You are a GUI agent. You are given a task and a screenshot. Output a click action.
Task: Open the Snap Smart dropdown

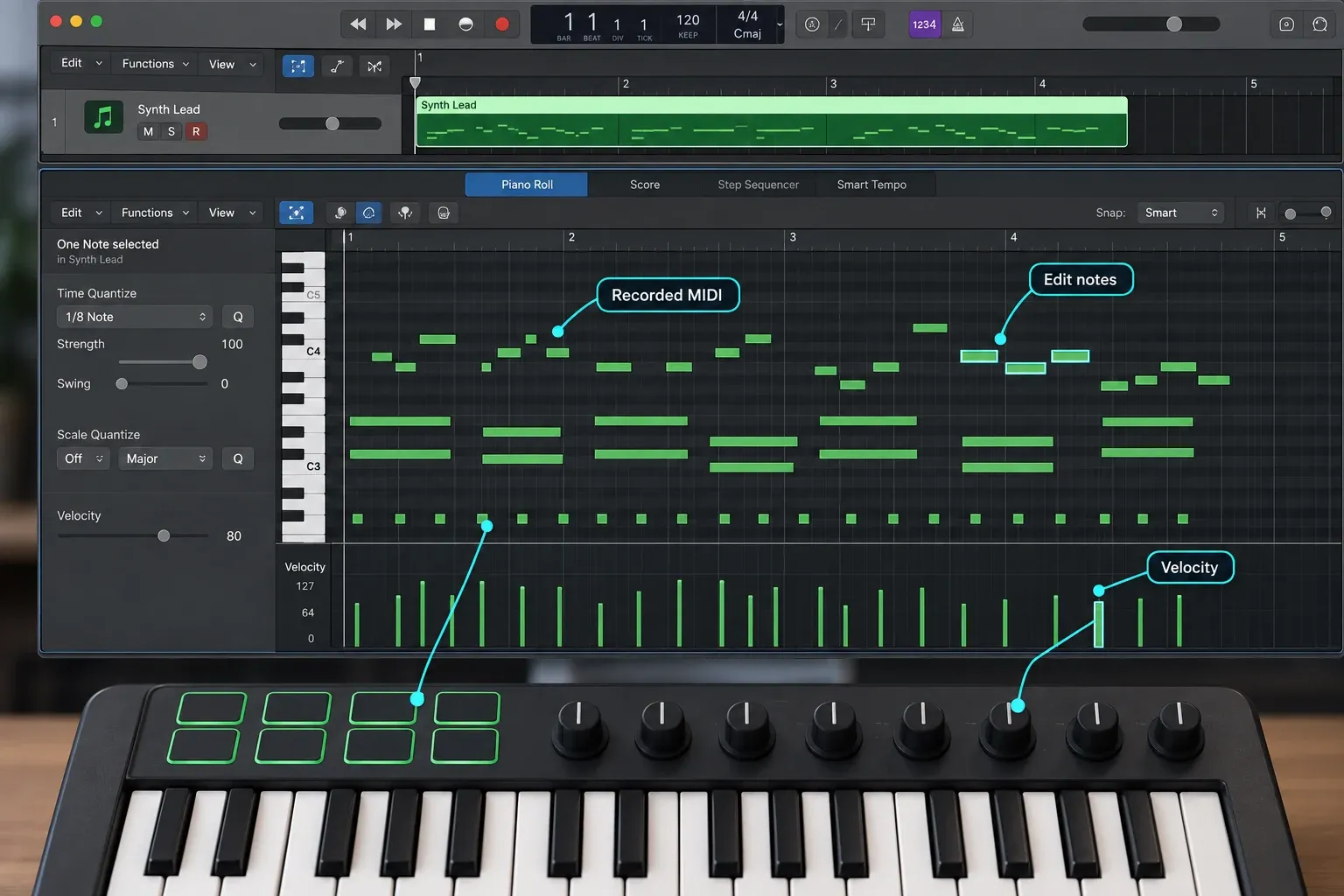coord(1180,213)
